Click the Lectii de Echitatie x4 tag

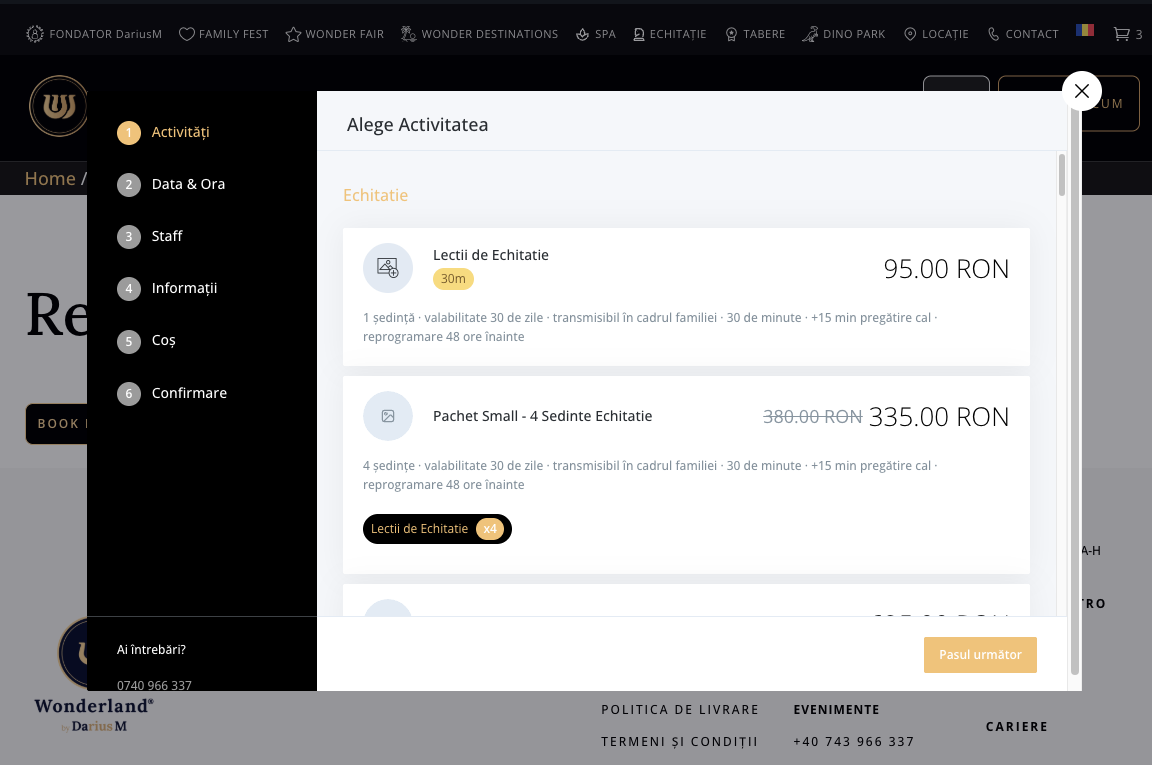[x=437, y=529]
